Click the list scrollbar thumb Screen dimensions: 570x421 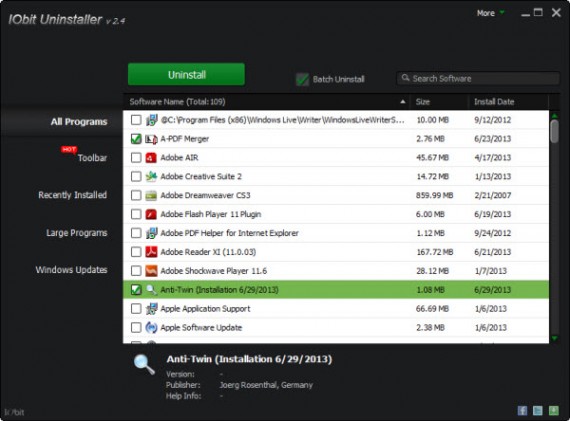coord(554,132)
